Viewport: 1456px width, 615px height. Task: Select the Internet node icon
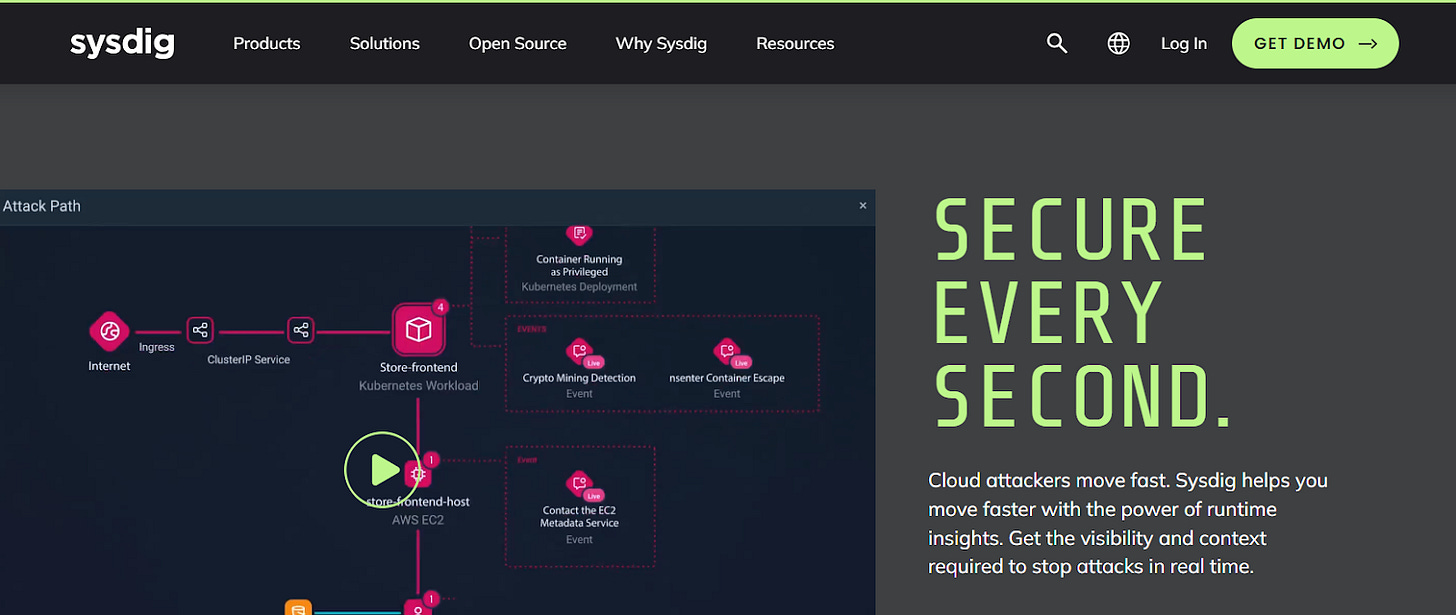pos(110,331)
